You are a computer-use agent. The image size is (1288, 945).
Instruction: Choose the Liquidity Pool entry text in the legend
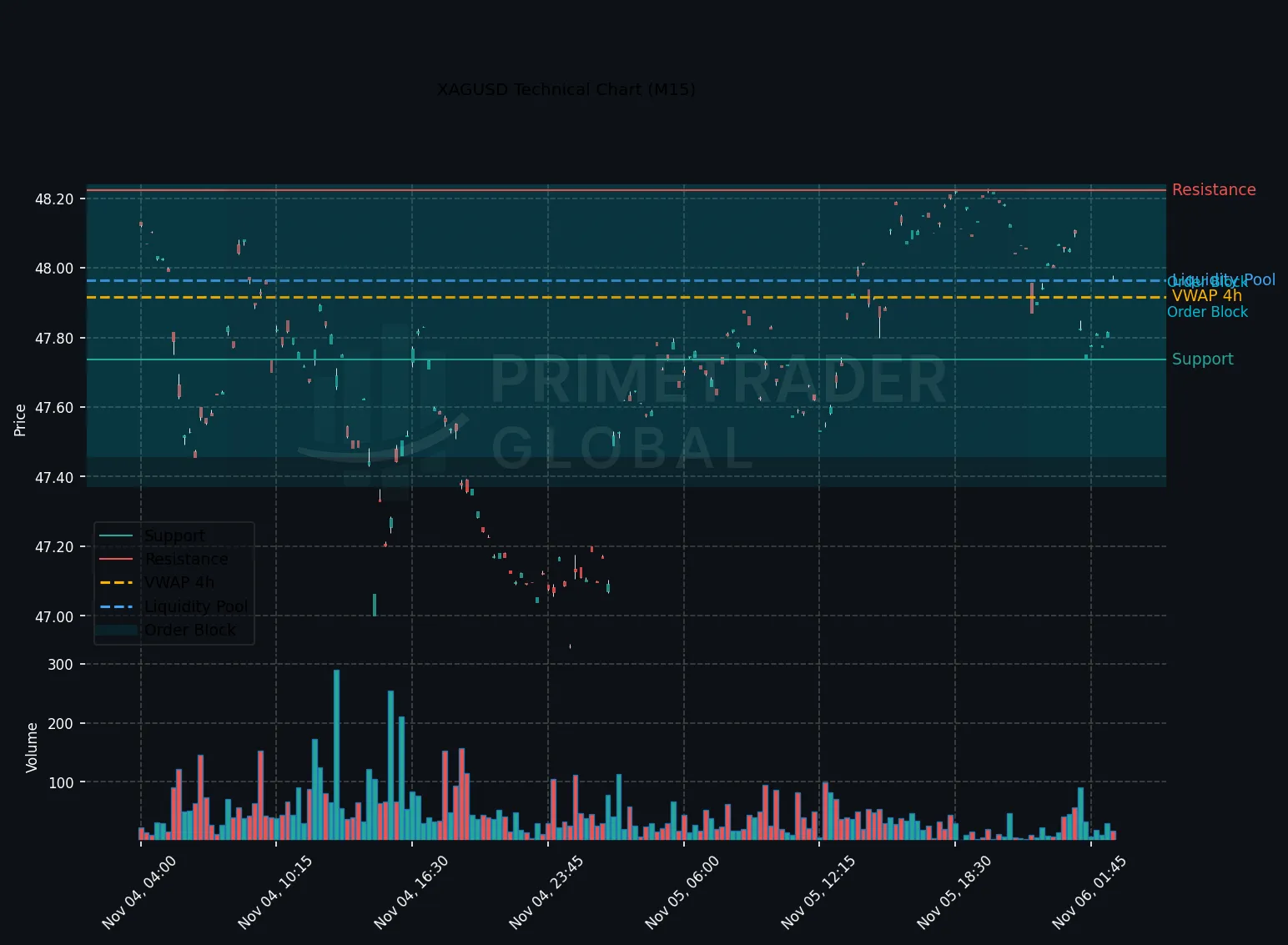[196, 606]
